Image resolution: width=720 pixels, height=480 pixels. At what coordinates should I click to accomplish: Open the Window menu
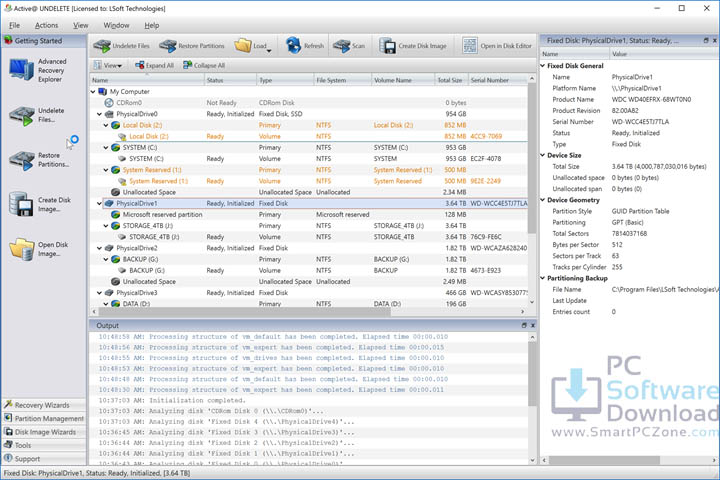[116, 25]
